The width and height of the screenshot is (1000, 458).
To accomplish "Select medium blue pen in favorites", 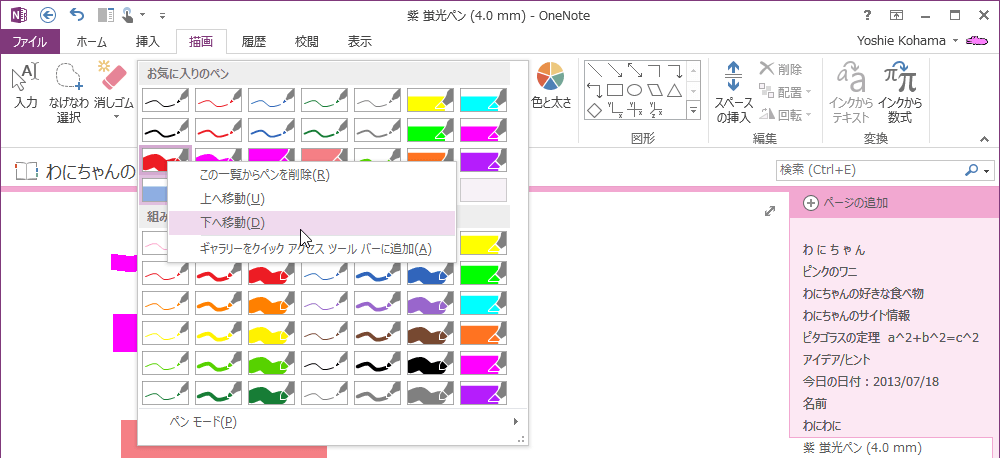I will (x=272, y=130).
